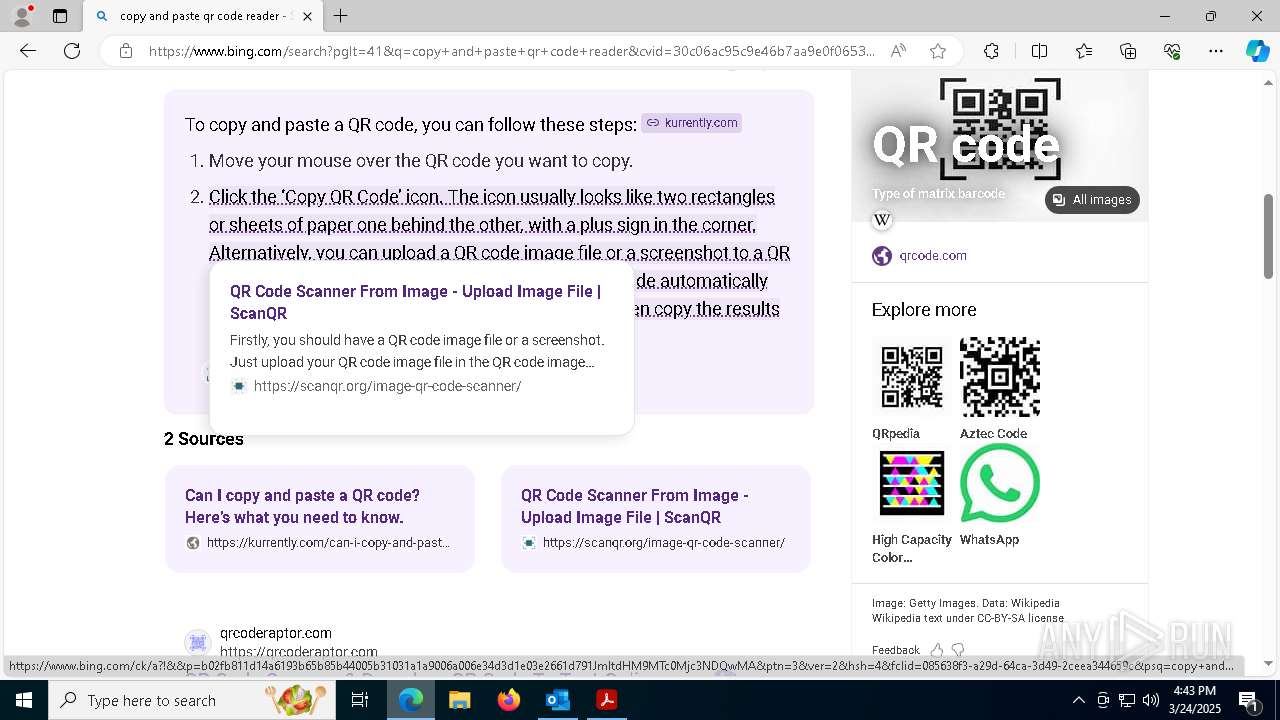This screenshot has width=1280, height=720.
Task: Add page to favorites star icon
Action: pyautogui.click(x=937, y=51)
